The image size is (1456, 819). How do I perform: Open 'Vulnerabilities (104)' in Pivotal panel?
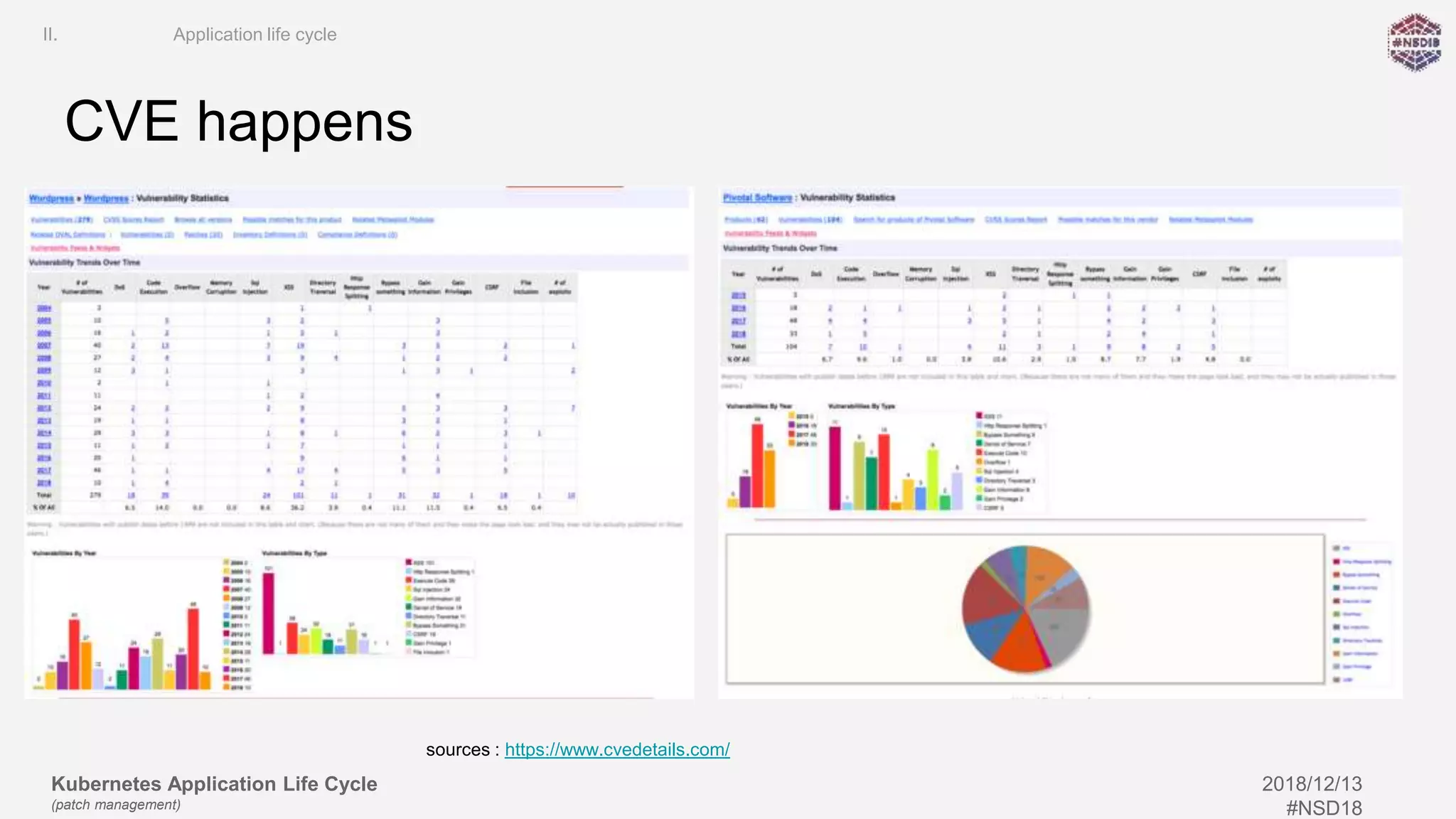tap(810, 220)
